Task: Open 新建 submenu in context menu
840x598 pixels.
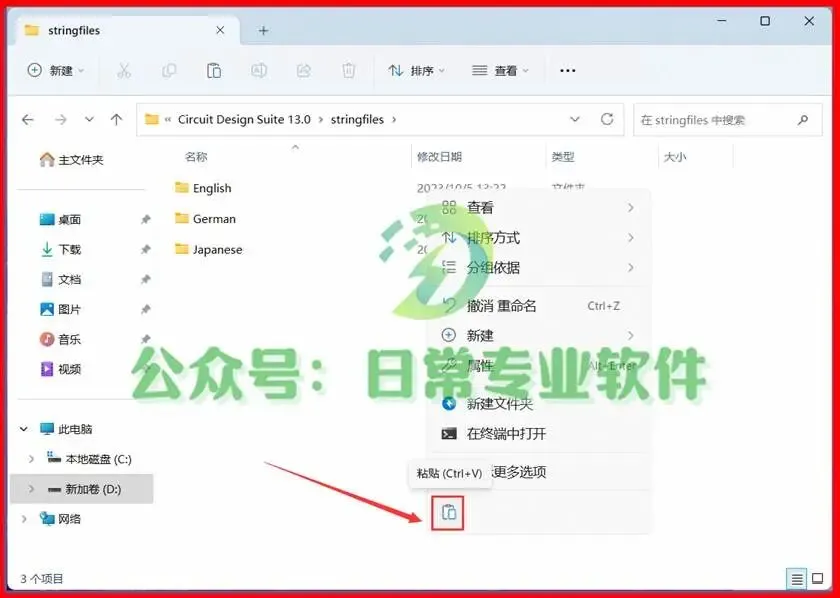Action: click(538, 335)
